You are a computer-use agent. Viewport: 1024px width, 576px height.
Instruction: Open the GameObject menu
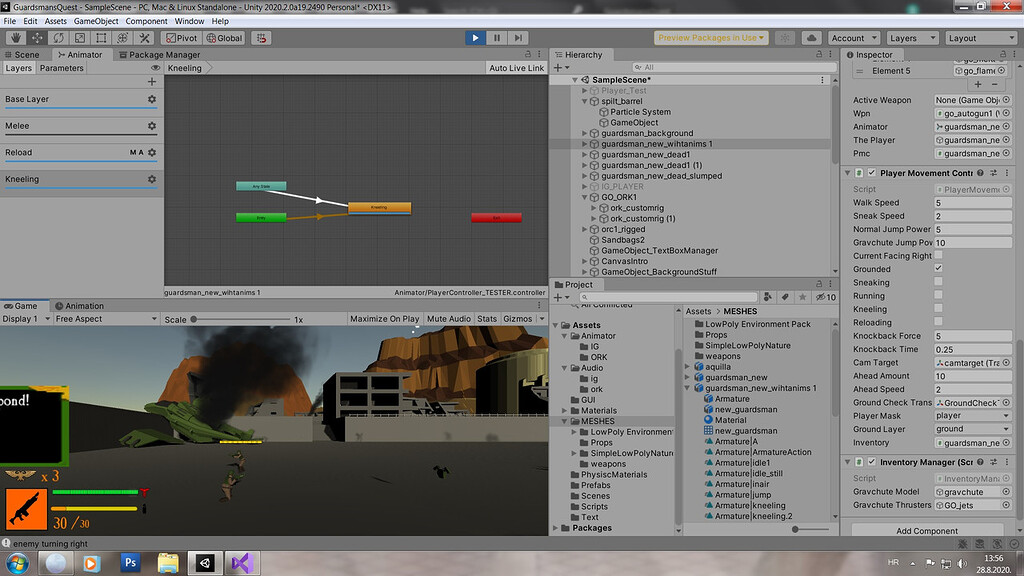(x=97, y=20)
